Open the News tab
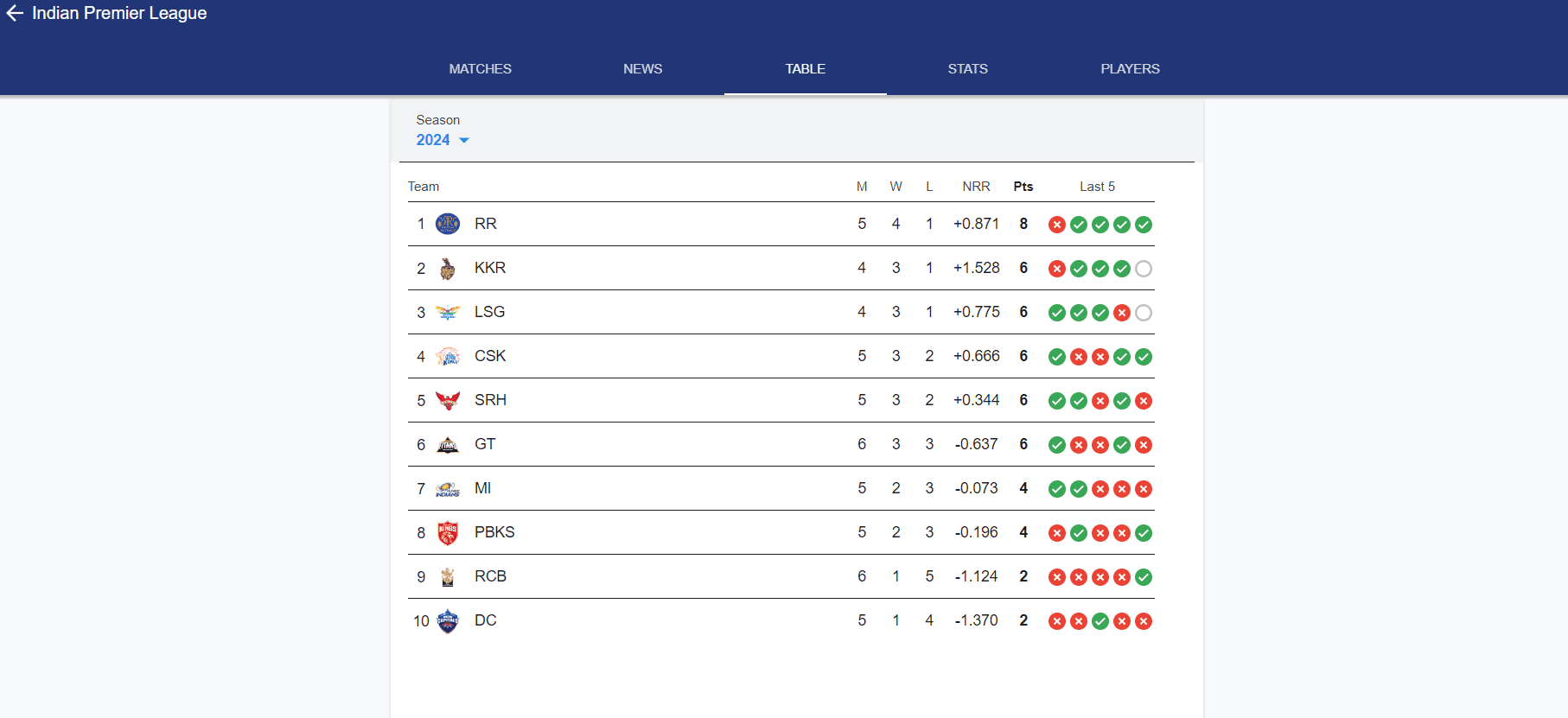The width and height of the screenshot is (1568, 718). [642, 69]
